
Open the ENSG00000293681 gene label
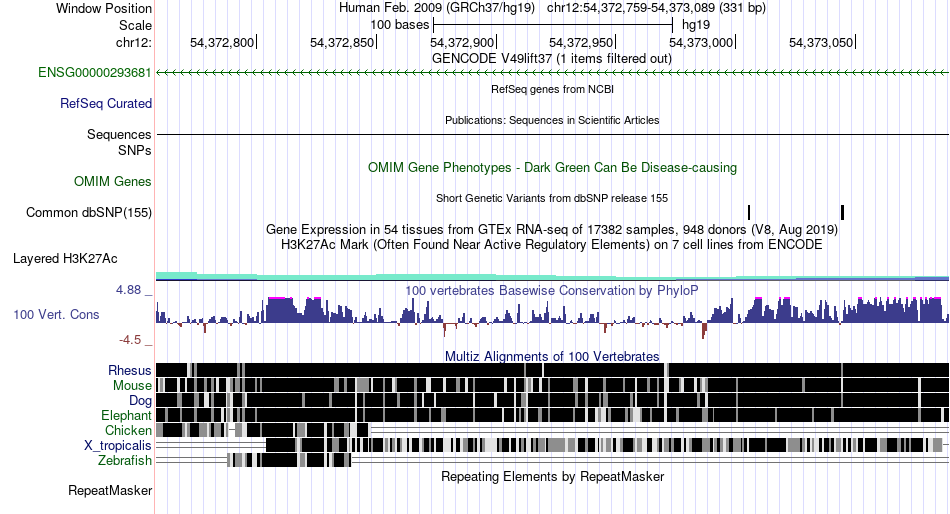coord(95,73)
